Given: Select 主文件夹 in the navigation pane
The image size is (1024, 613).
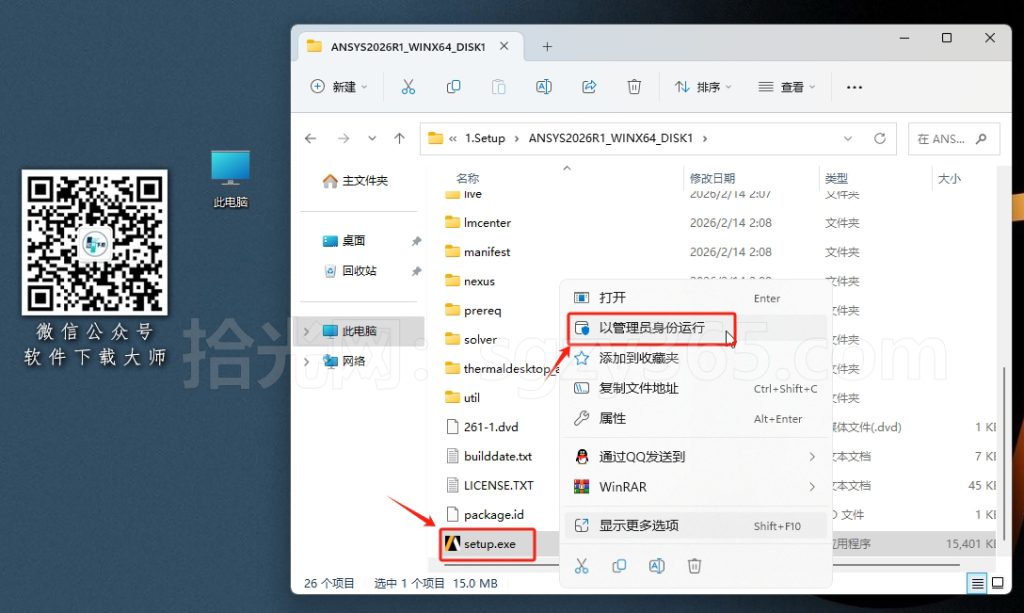Looking at the screenshot, I should click(356, 181).
